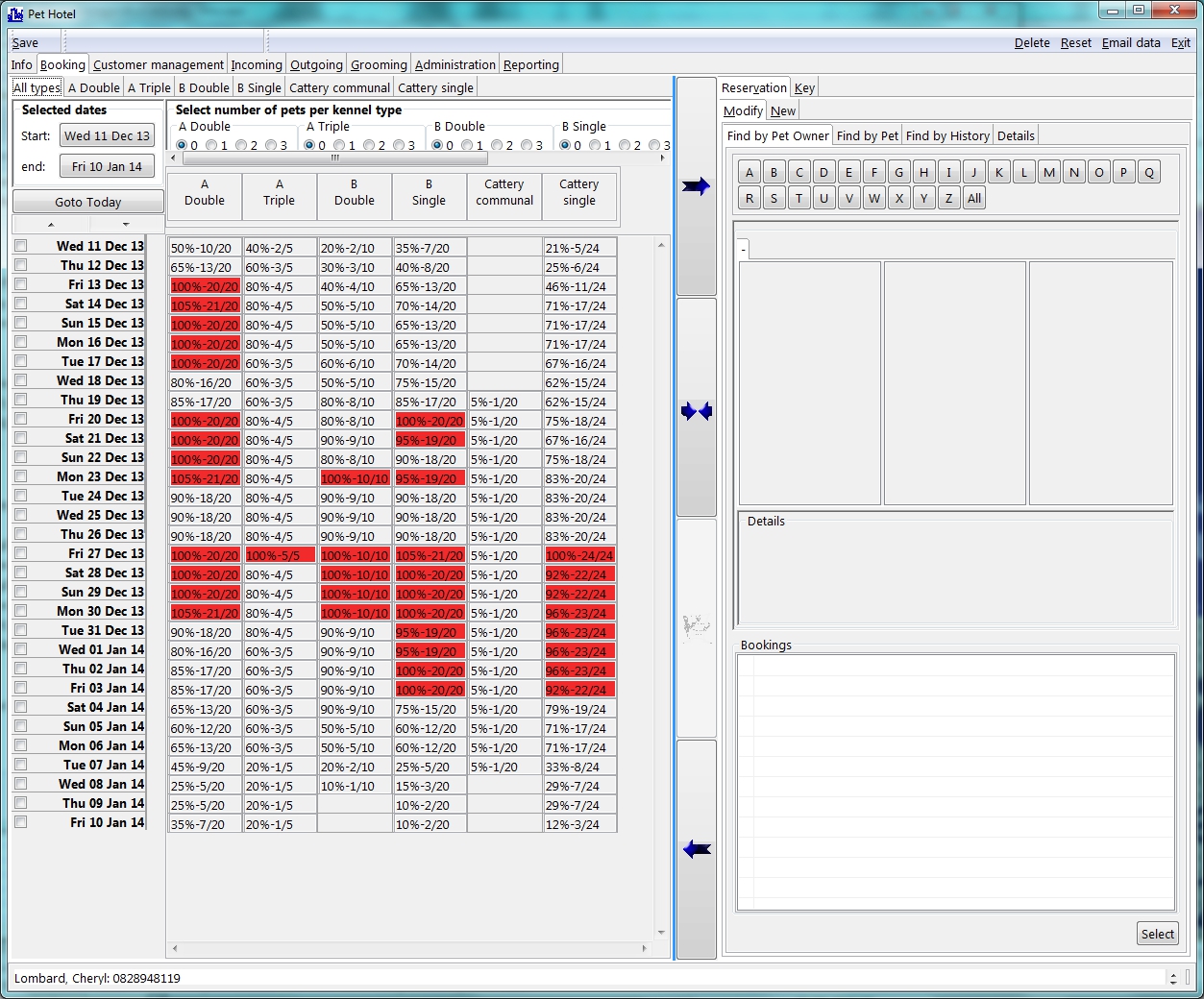Select radio option 1 under A Double

211,146
